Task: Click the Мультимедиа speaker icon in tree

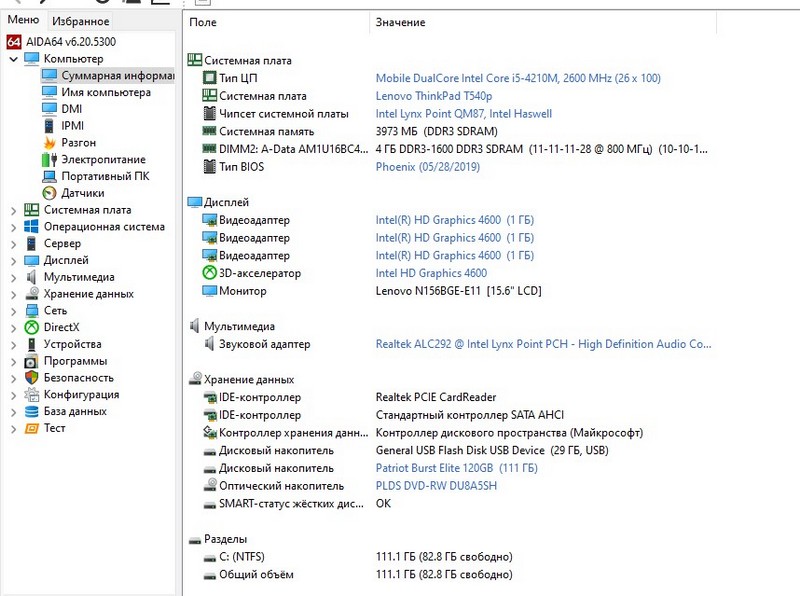Action: pyautogui.click(x=32, y=277)
